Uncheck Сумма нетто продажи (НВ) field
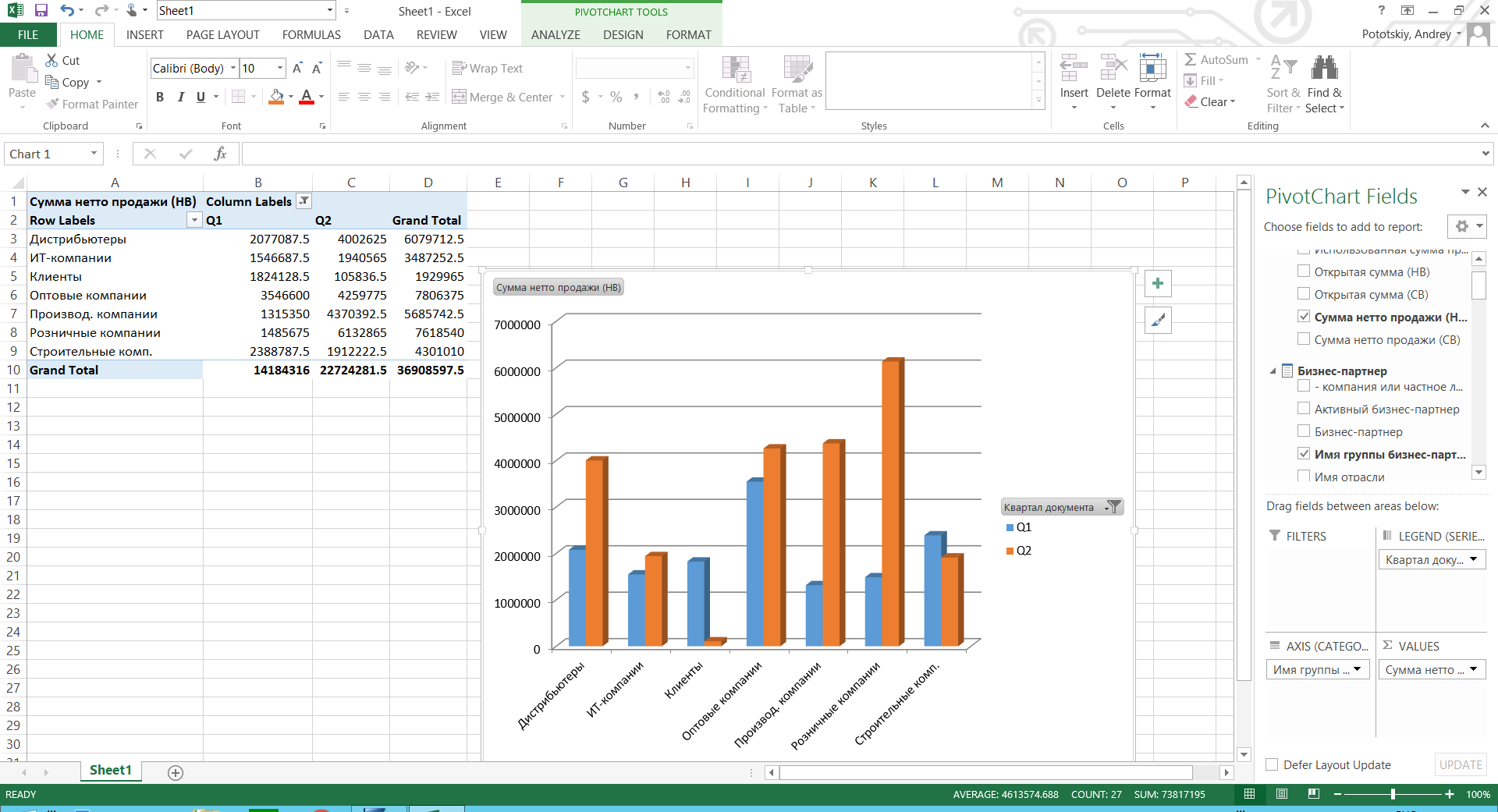This screenshot has height=812, width=1498. point(1303,317)
